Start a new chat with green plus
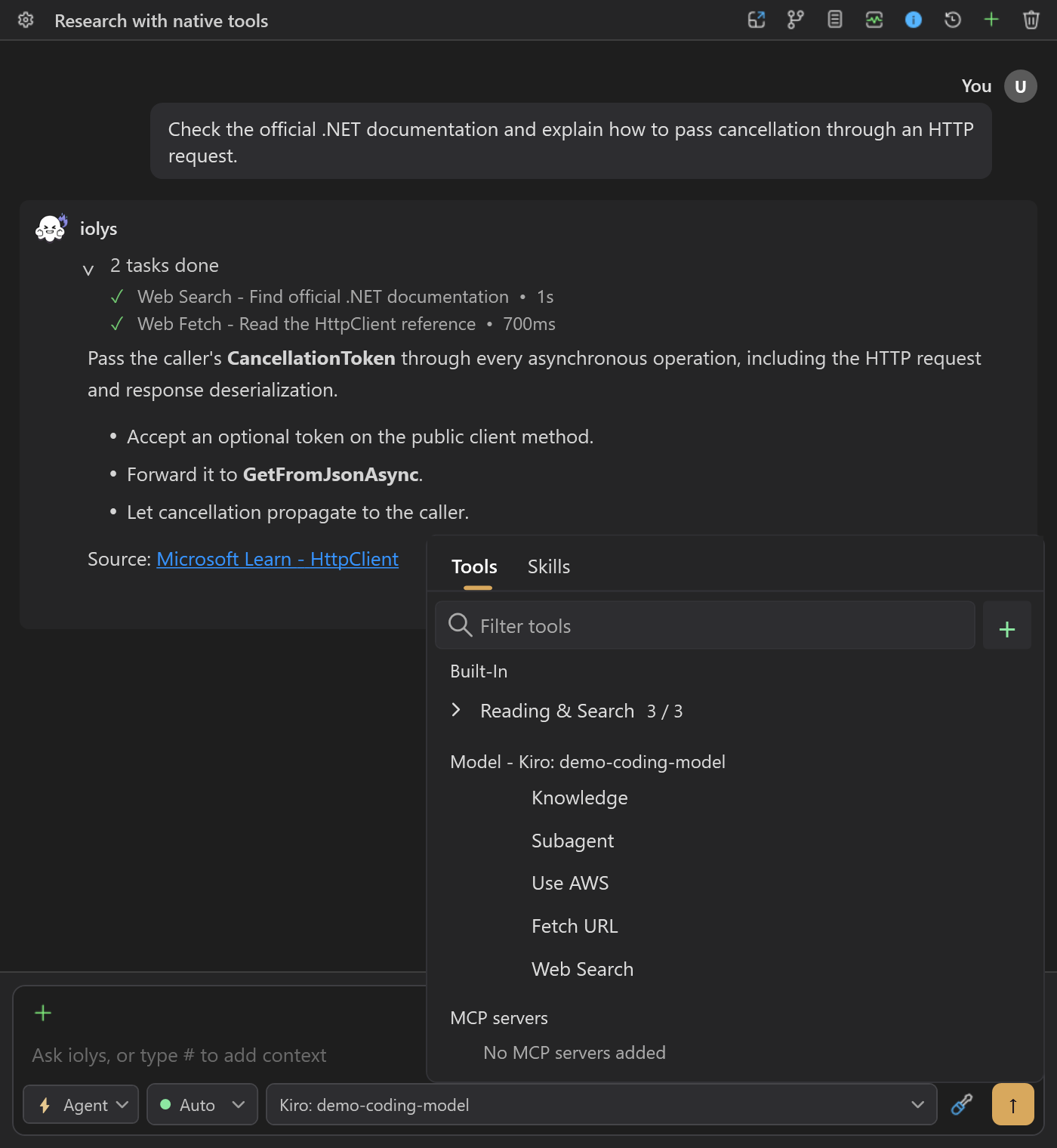The width and height of the screenshot is (1057, 1148). click(x=992, y=20)
